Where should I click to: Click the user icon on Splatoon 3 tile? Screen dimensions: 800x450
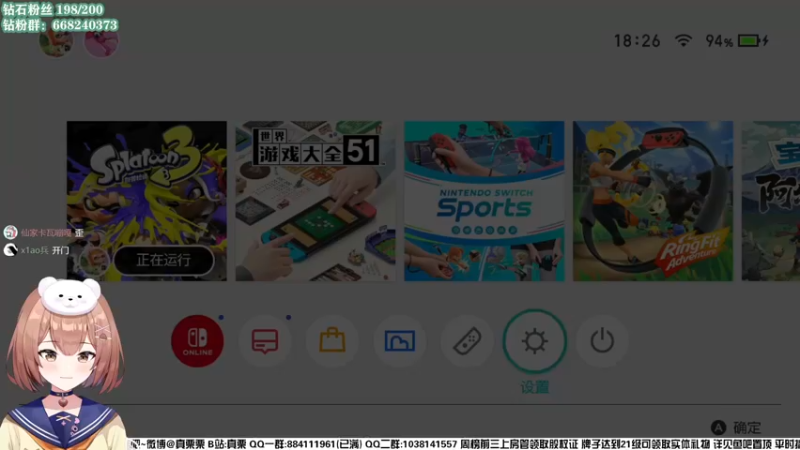point(93,260)
